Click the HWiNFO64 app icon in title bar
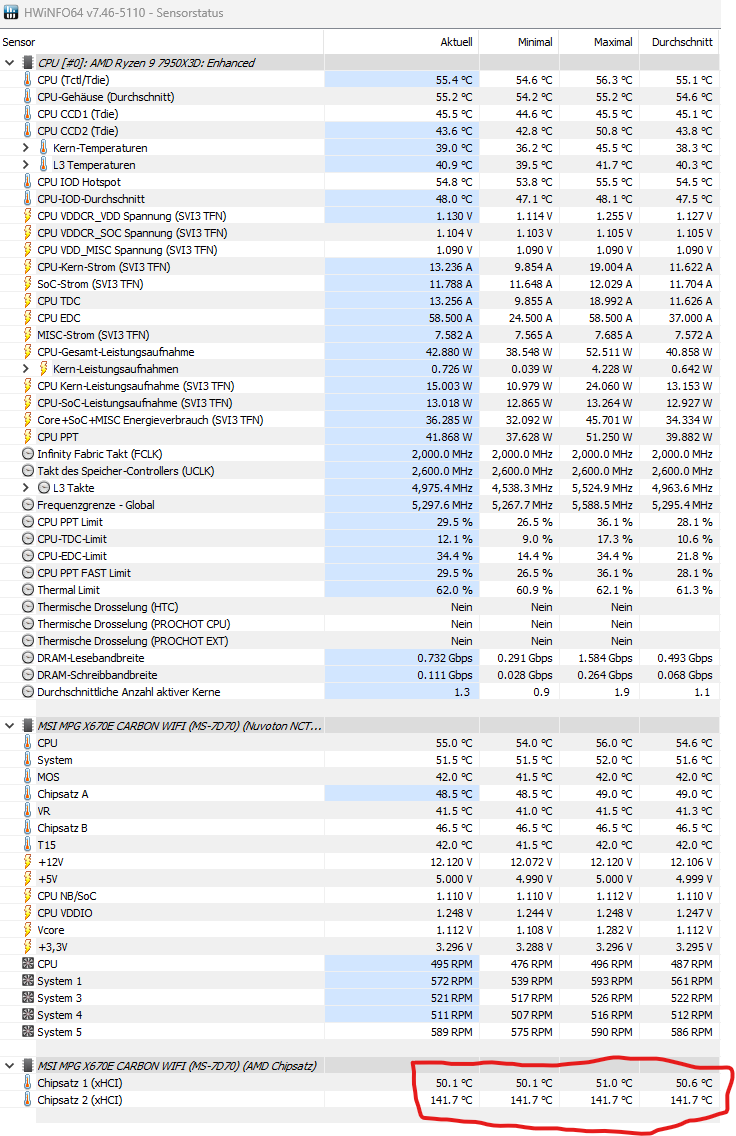This screenshot has height=1136, width=736. pos(11,13)
